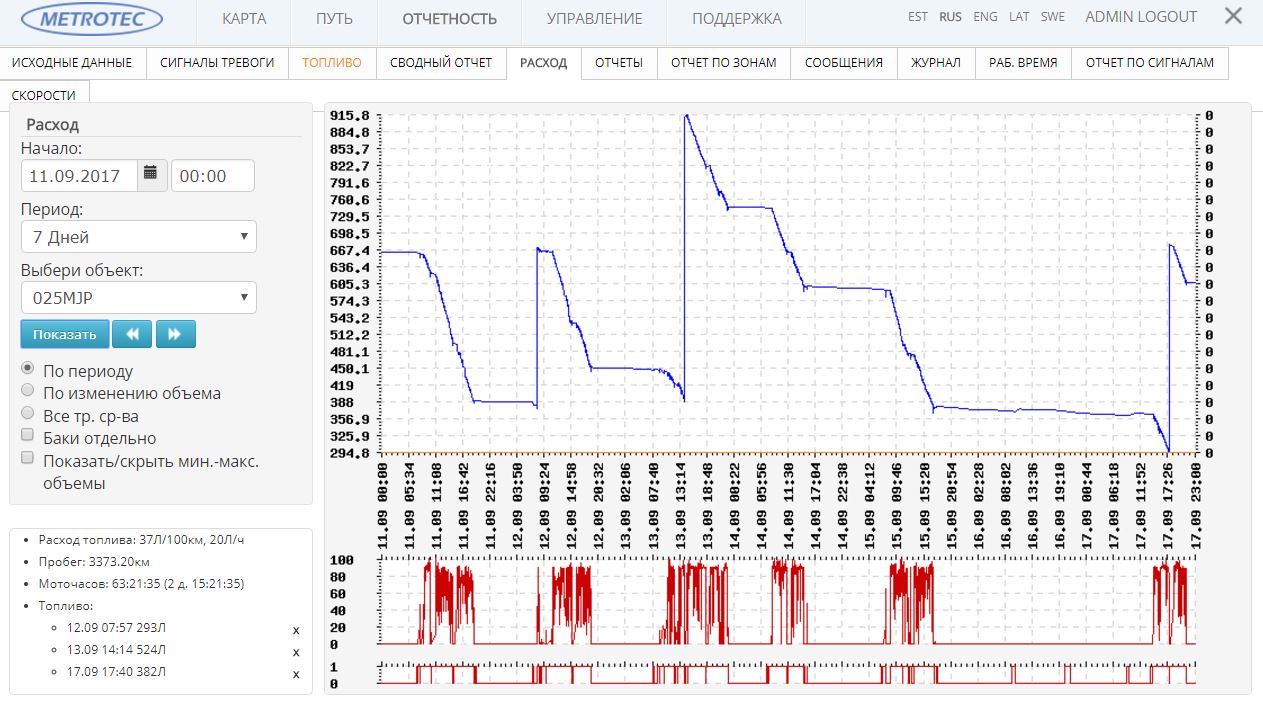
Task: Click the fast-forward next period button
Action: [175, 334]
